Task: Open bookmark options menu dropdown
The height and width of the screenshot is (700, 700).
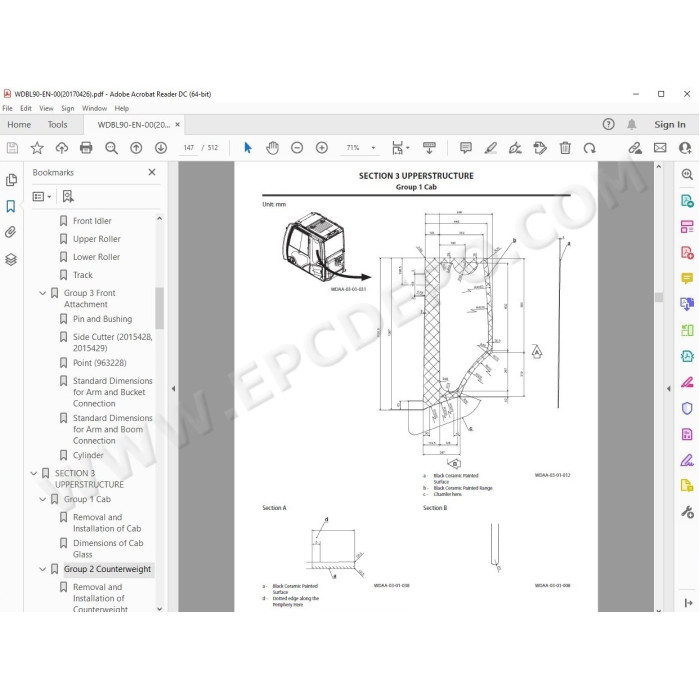Action: [42, 196]
